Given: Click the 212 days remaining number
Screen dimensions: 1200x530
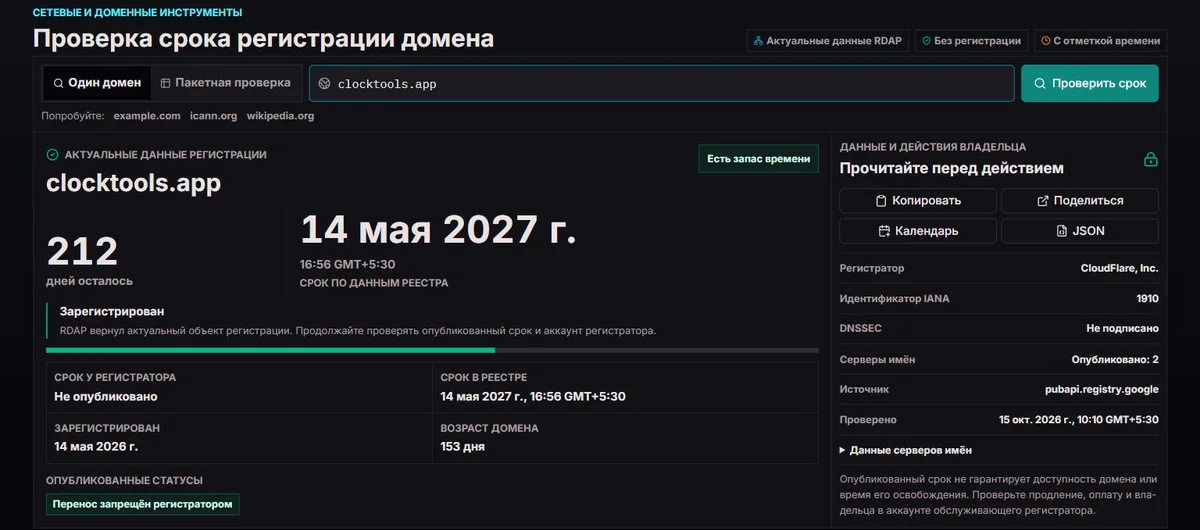Looking at the screenshot, I should pyautogui.click(x=83, y=251).
